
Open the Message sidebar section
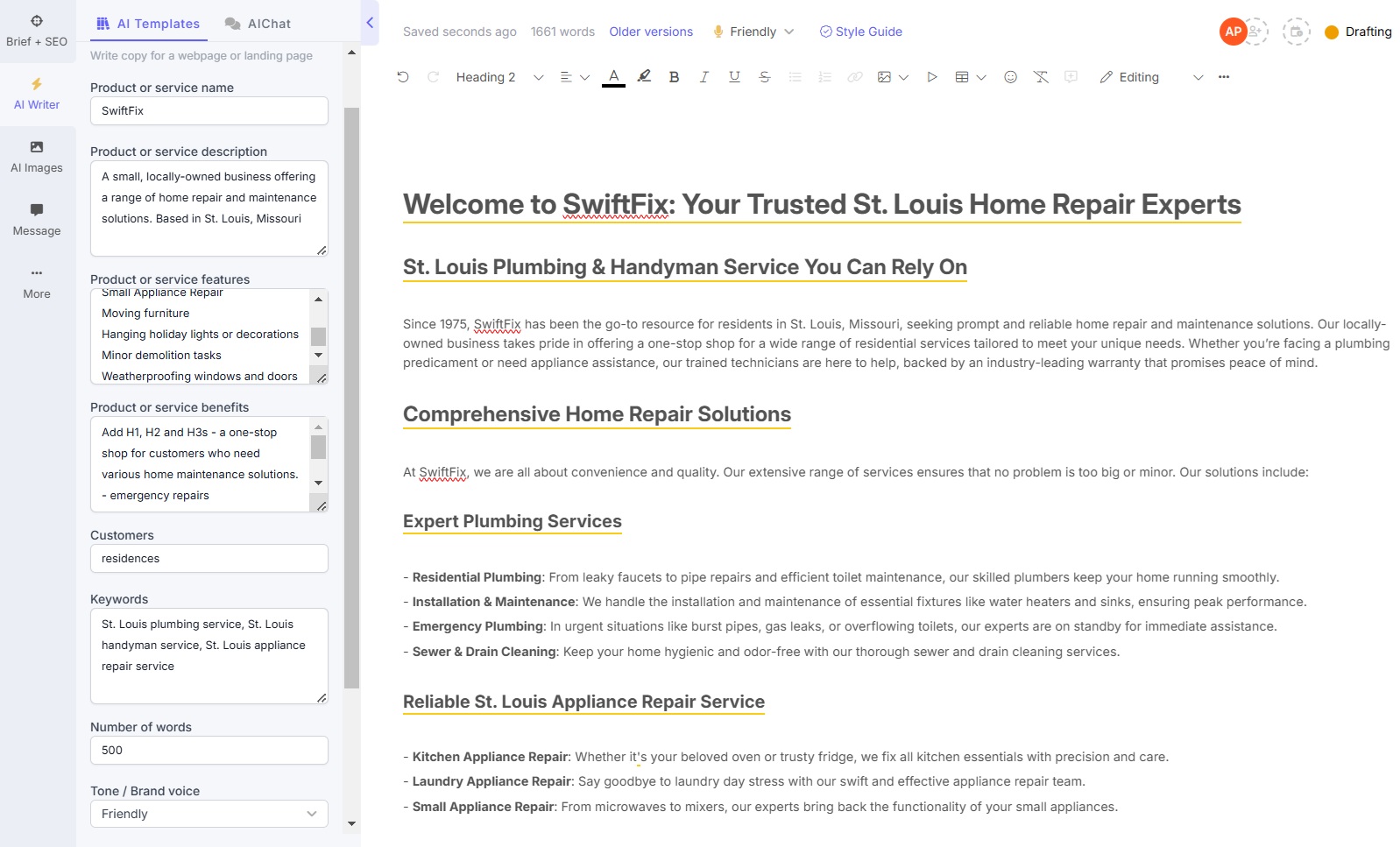click(37, 220)
